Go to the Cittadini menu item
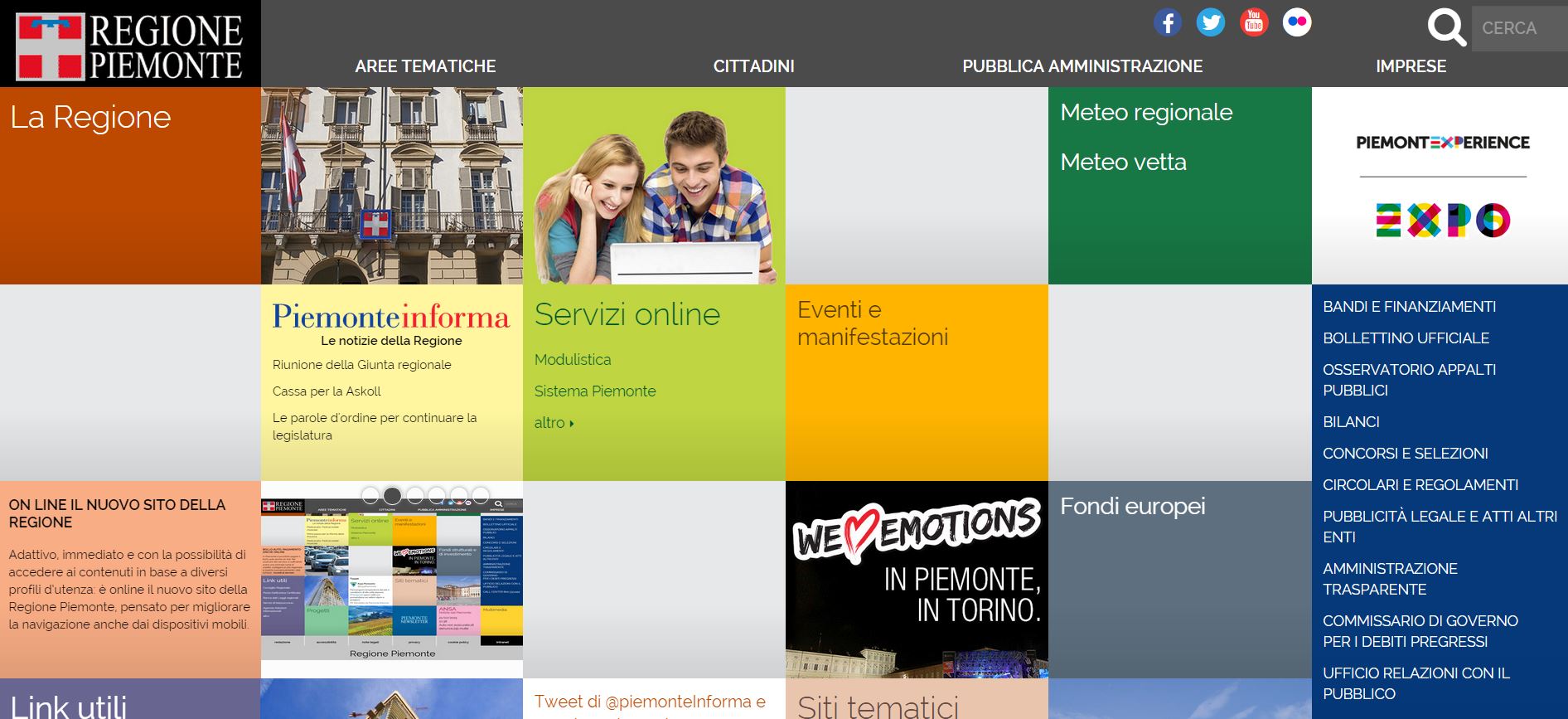Screen dimensions: 1568x719 pyautogui.click(x=753, y=66)
